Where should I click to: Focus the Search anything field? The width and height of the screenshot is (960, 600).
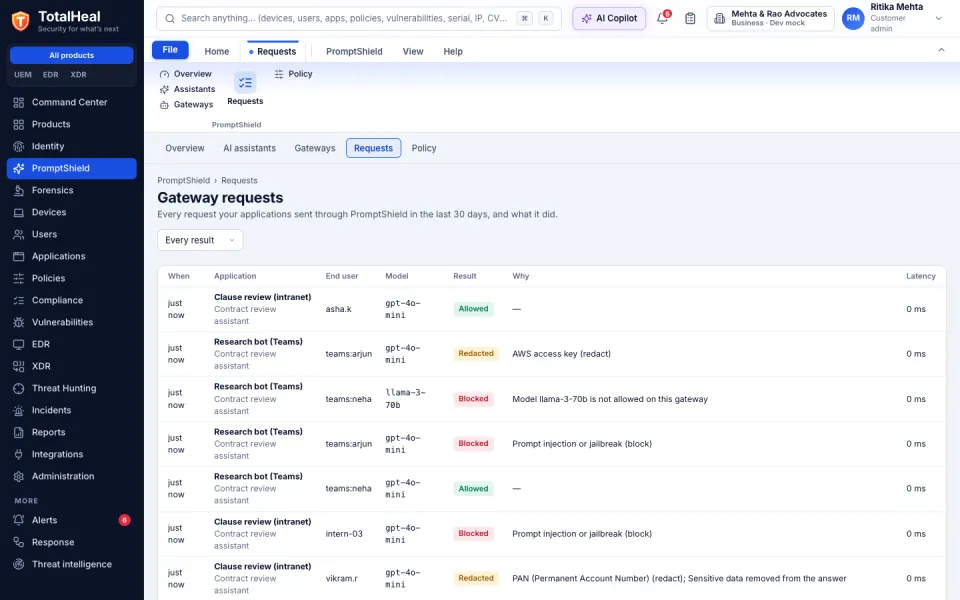click(x=359, y=18)
